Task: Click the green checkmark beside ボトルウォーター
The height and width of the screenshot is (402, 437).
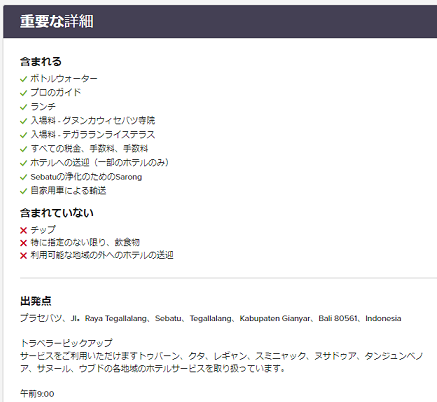Action: pos(23,79)
